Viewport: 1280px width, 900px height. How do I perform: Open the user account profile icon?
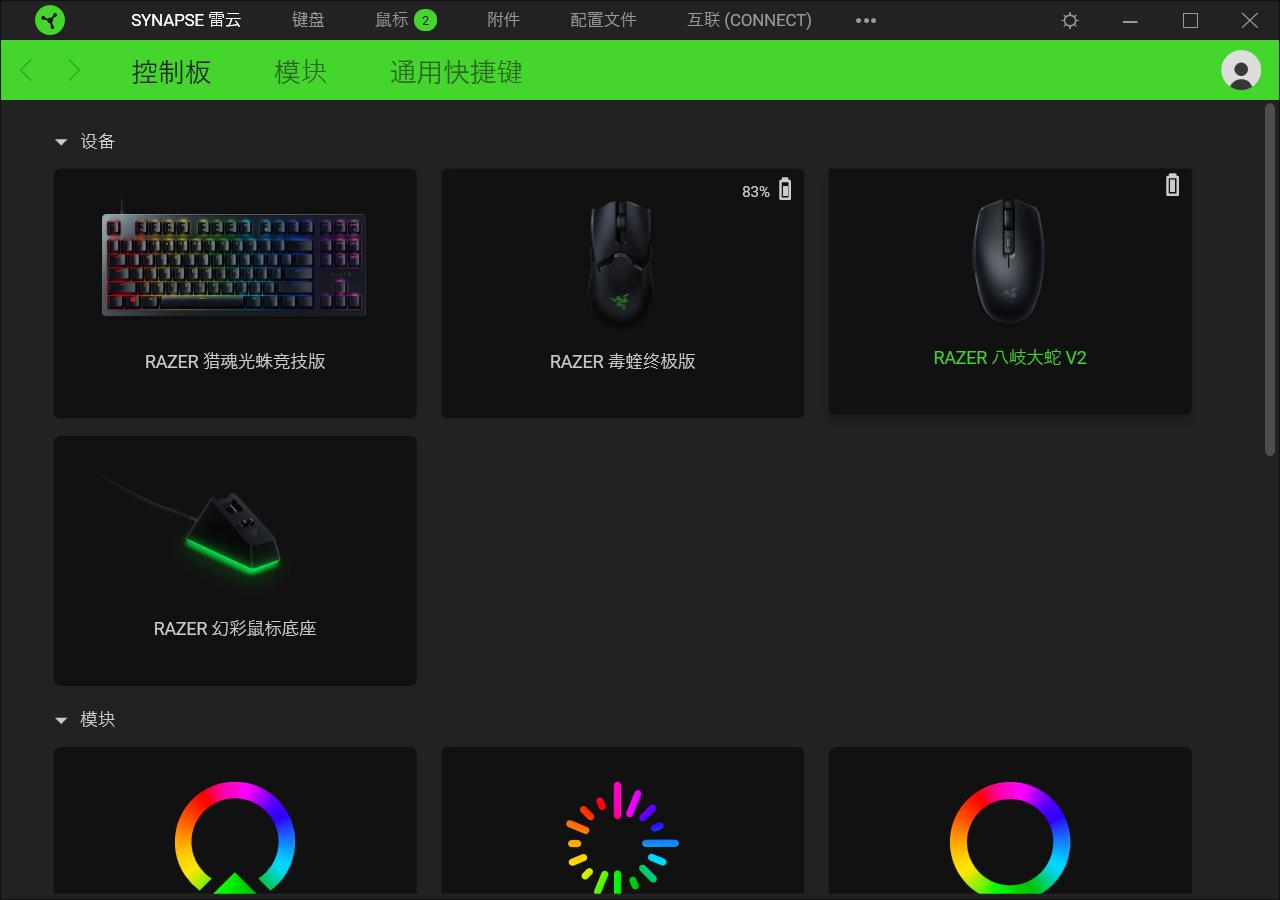pos(1240,70)
